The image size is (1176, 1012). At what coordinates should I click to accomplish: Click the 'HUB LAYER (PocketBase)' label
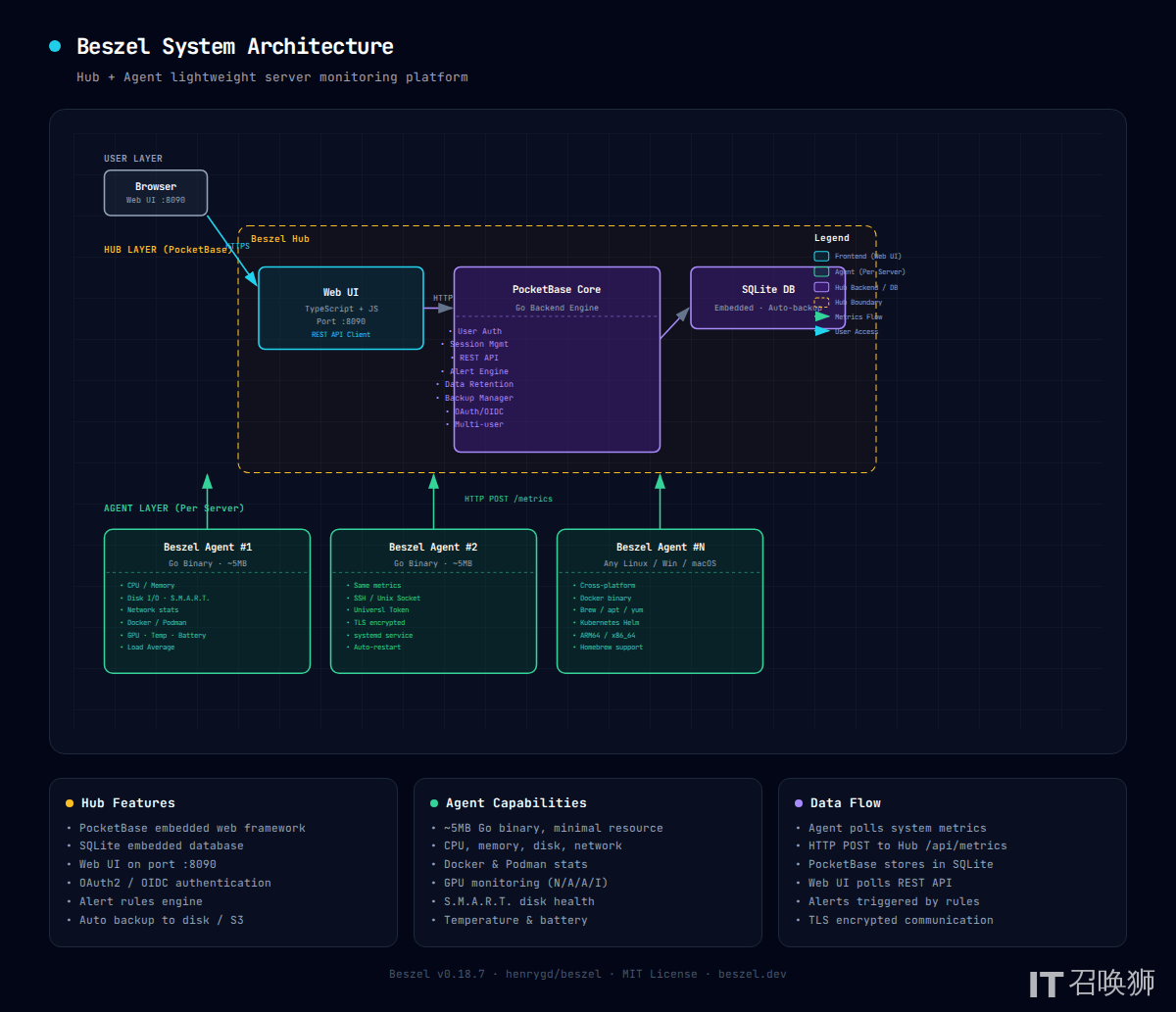point(169,250)
